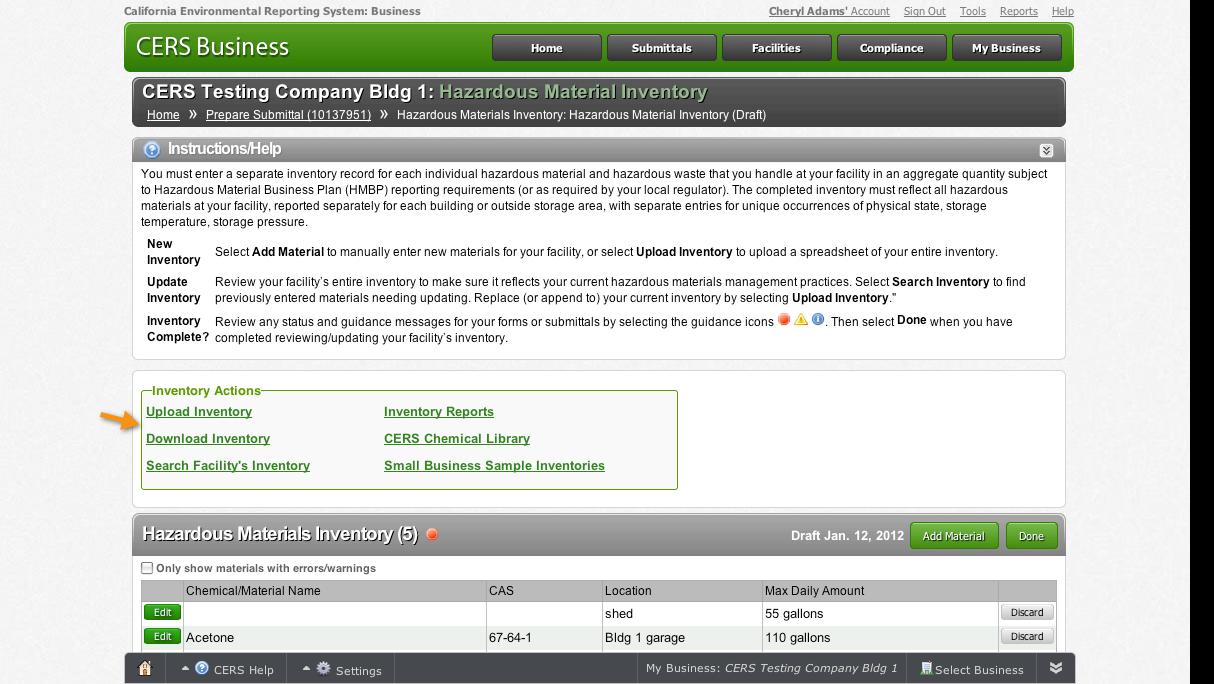Click the yellow warning guidance icon
This screenshot has height=684, width=1214.
point(801,321)
